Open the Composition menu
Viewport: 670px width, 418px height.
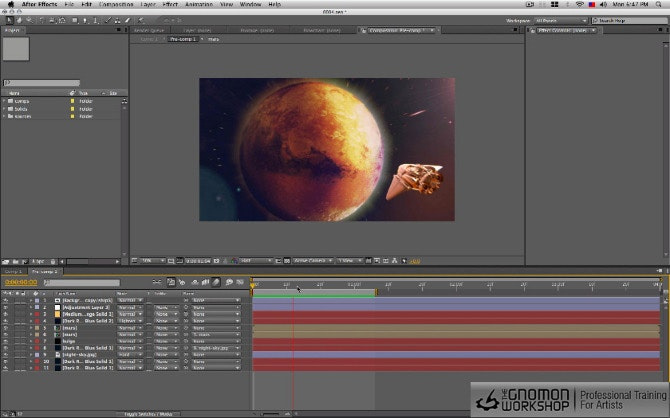tap(116, 4)
